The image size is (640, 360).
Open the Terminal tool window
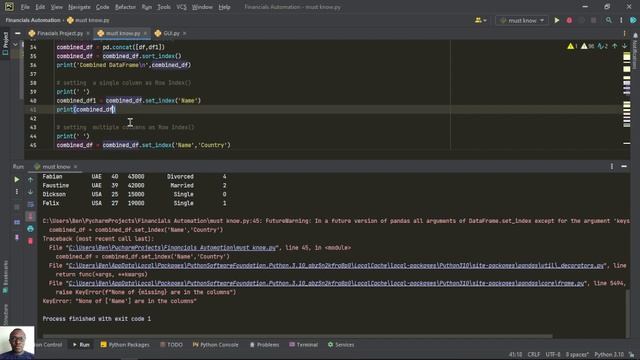click(303, 345)
